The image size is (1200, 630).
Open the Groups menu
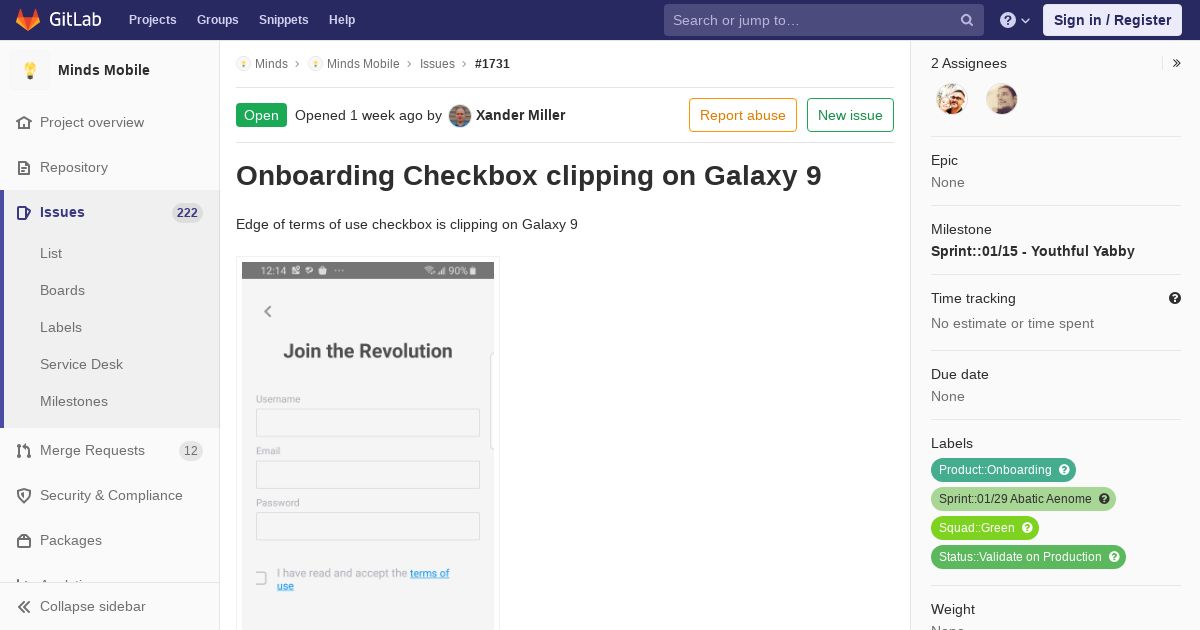coord(217,20)
